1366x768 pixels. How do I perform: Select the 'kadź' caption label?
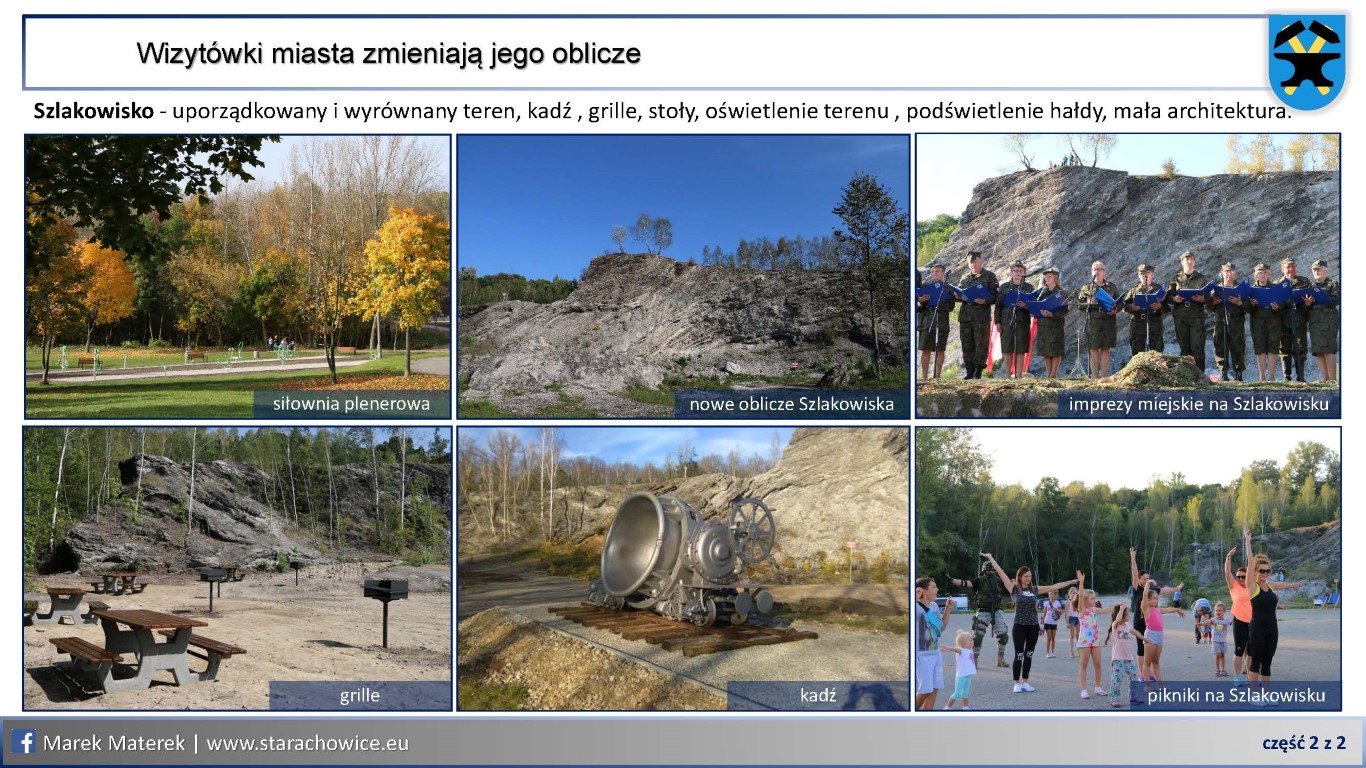[x=817, y=695]
